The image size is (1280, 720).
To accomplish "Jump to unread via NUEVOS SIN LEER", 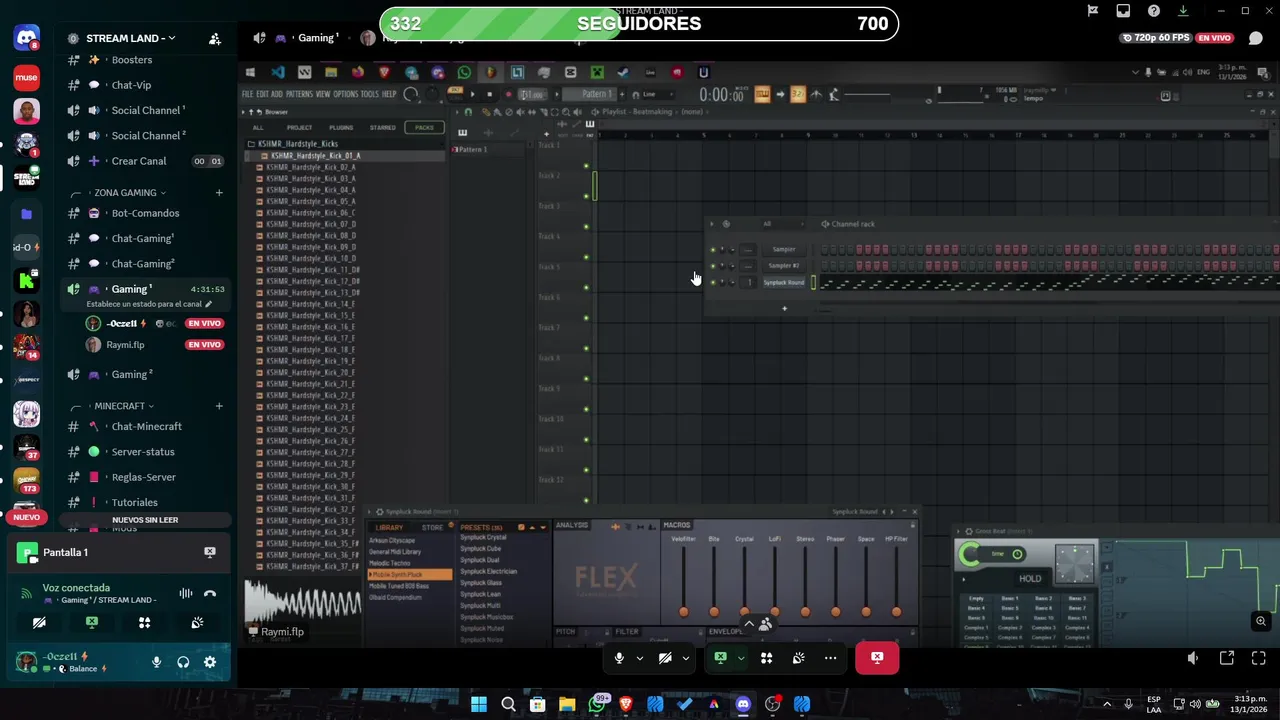I will click(x=145, y=520).
